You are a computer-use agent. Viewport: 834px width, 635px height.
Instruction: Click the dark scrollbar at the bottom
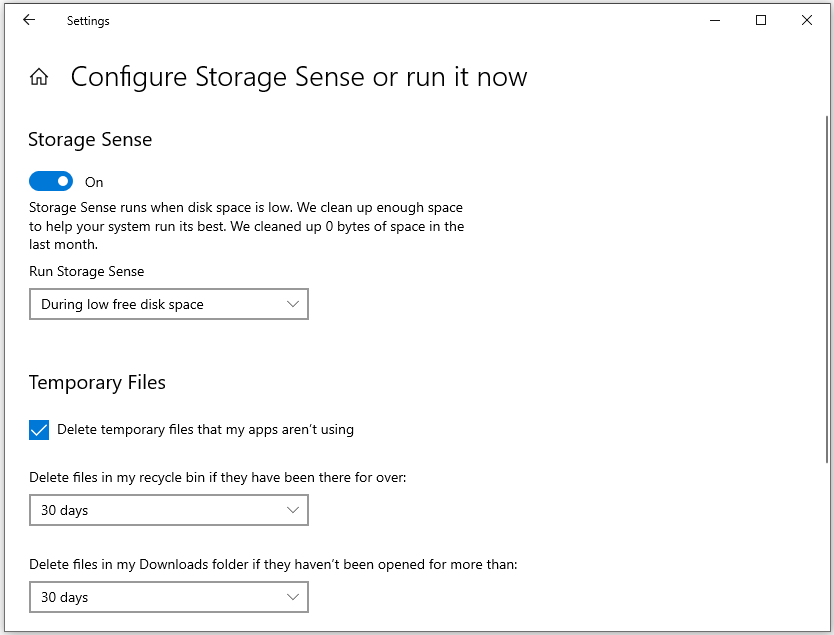point(417,630)
